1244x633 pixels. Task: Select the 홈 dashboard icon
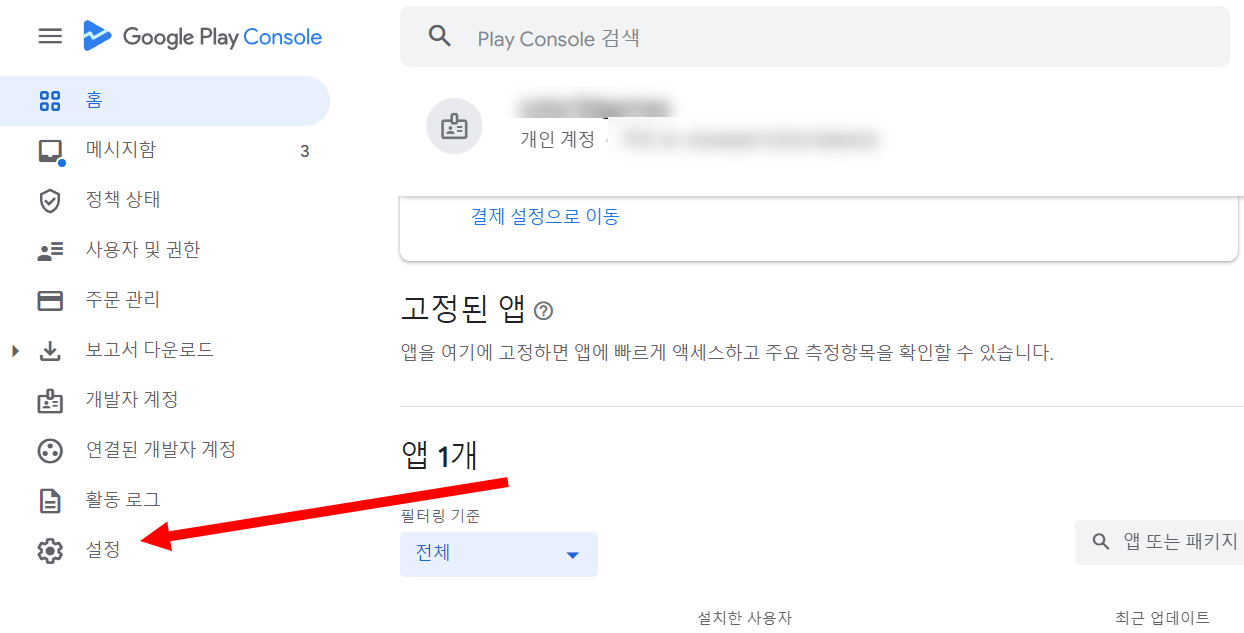point(50,101)
